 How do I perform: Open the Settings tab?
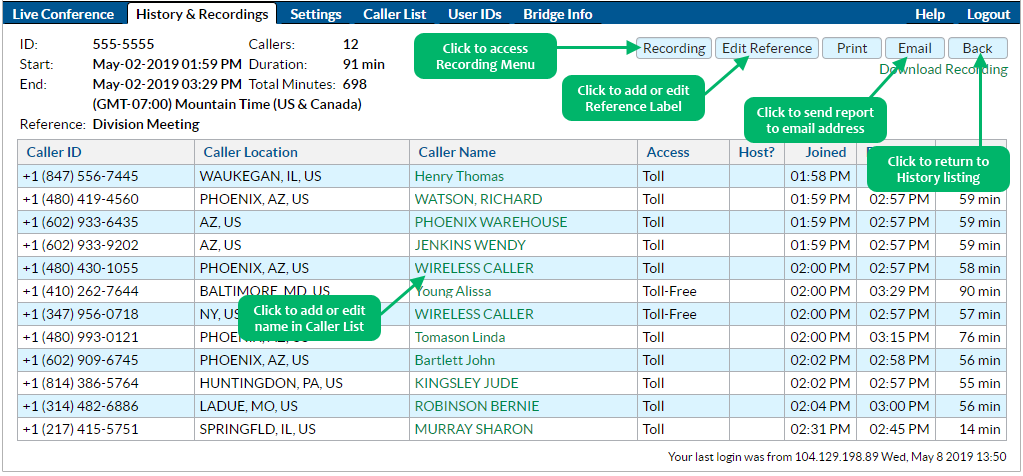coord(315,14)
